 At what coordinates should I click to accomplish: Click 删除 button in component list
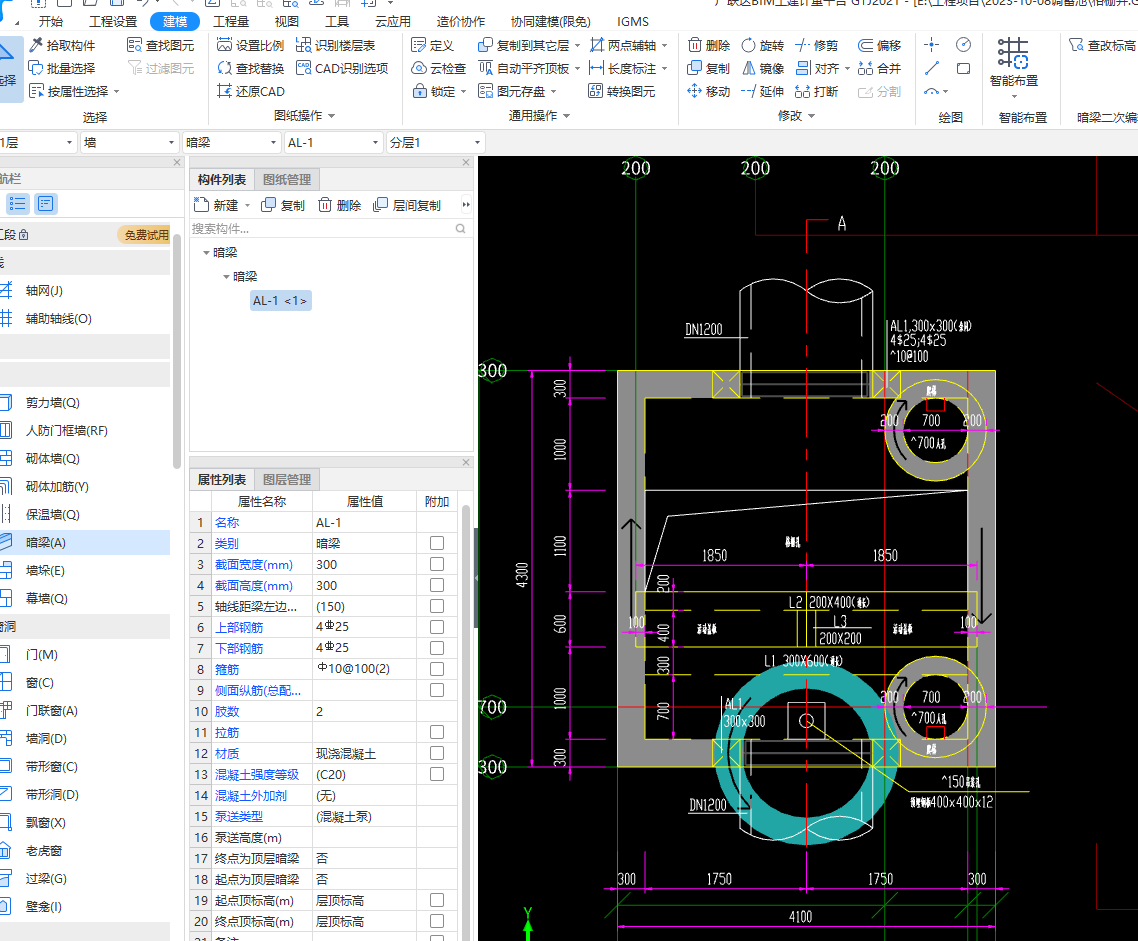(x=340, y=205)
